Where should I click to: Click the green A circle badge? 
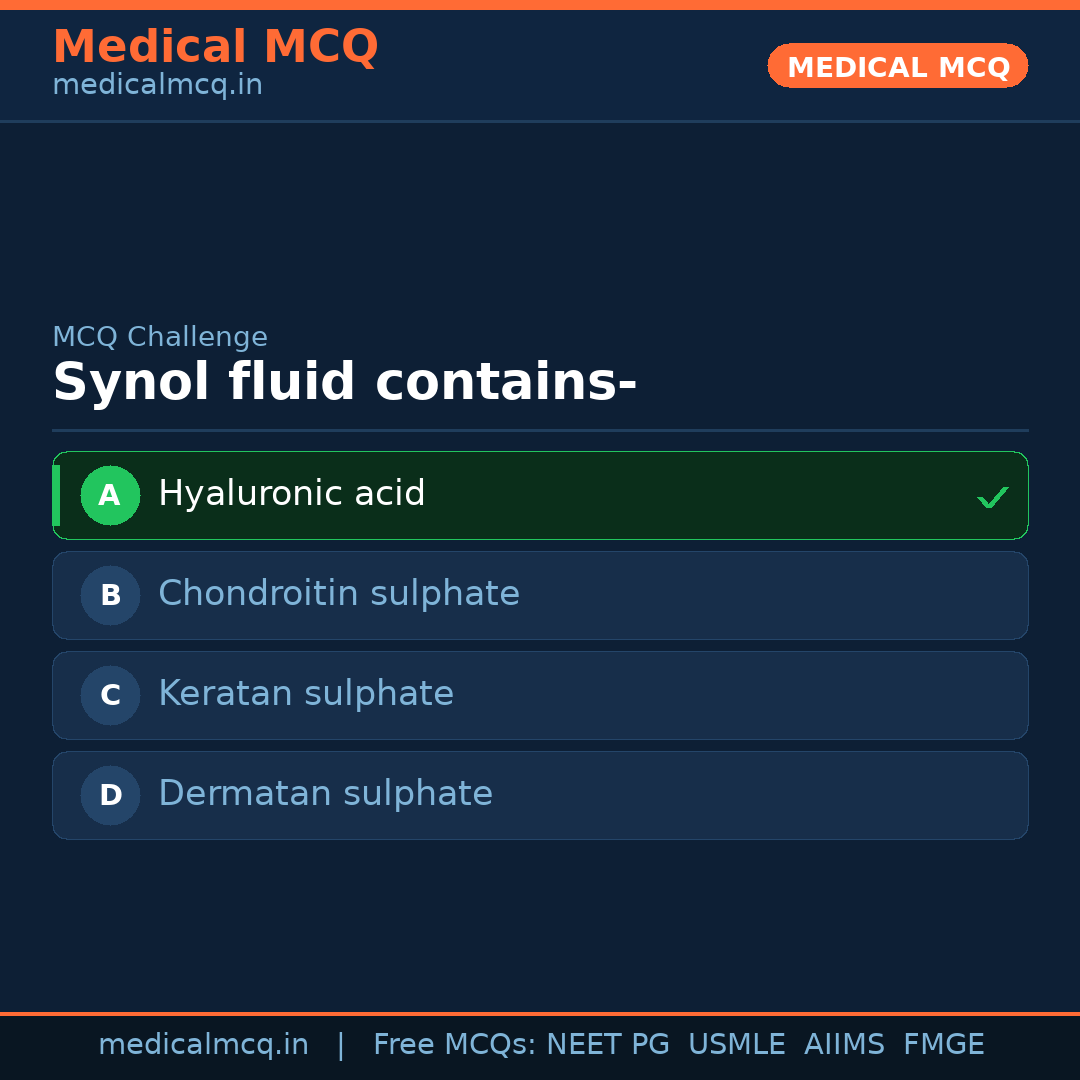point(110,495)
